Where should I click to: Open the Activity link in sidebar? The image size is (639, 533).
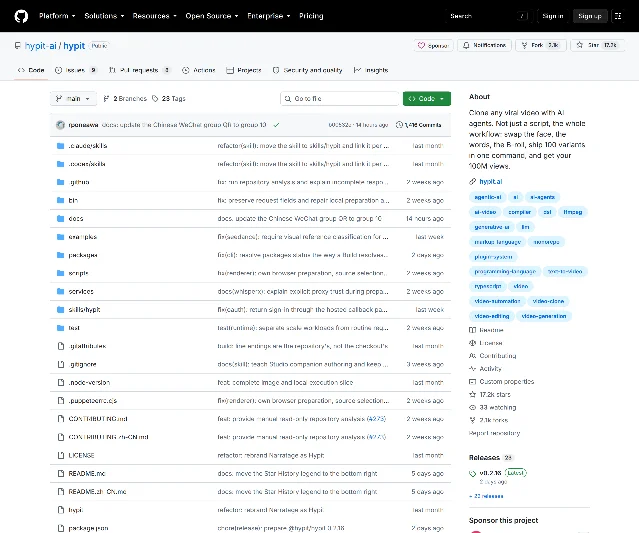point(485,368)
